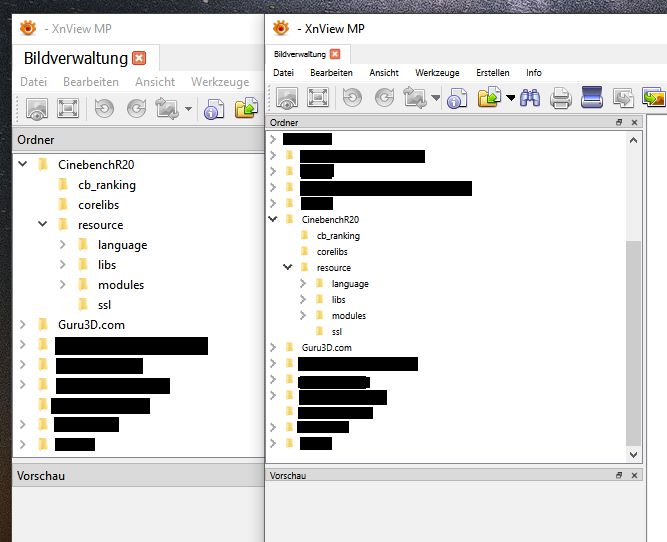The width and height of the screenshot is (667, 542).
Task: Click the fullscreen icon in right window toolbar
Action: (318, 98)
